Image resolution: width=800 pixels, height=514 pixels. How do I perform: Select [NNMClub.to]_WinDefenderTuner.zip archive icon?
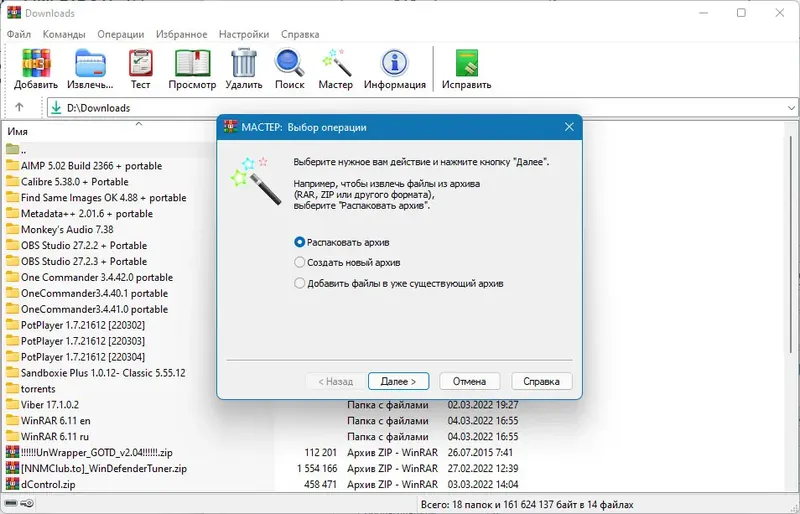(12, 468)
